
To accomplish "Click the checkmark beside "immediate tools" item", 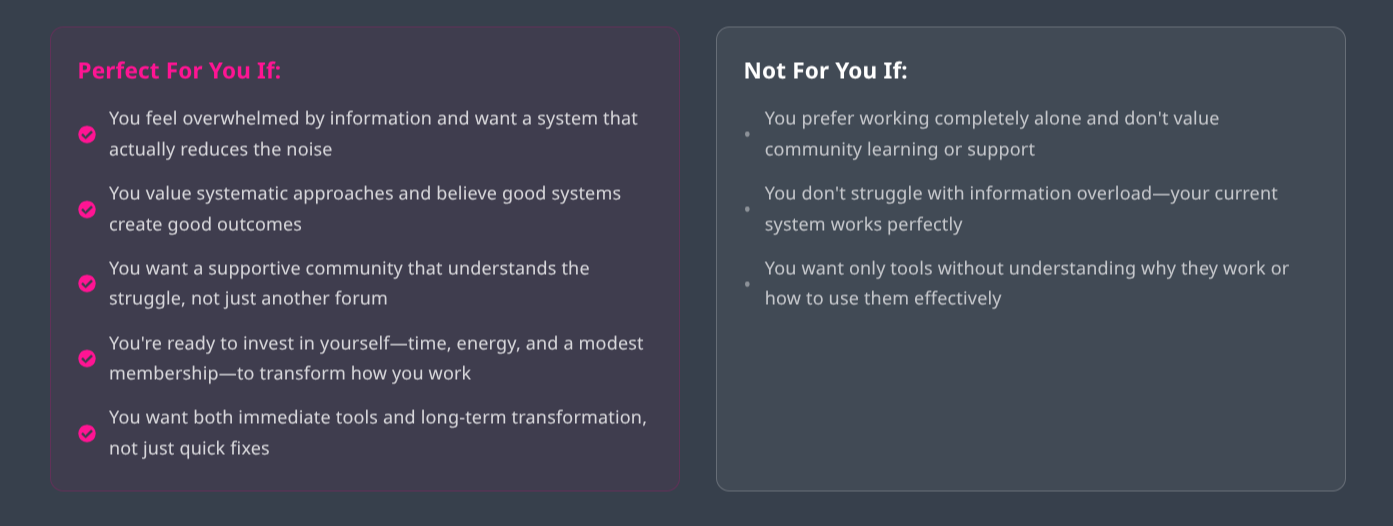I will pos(87,433).
